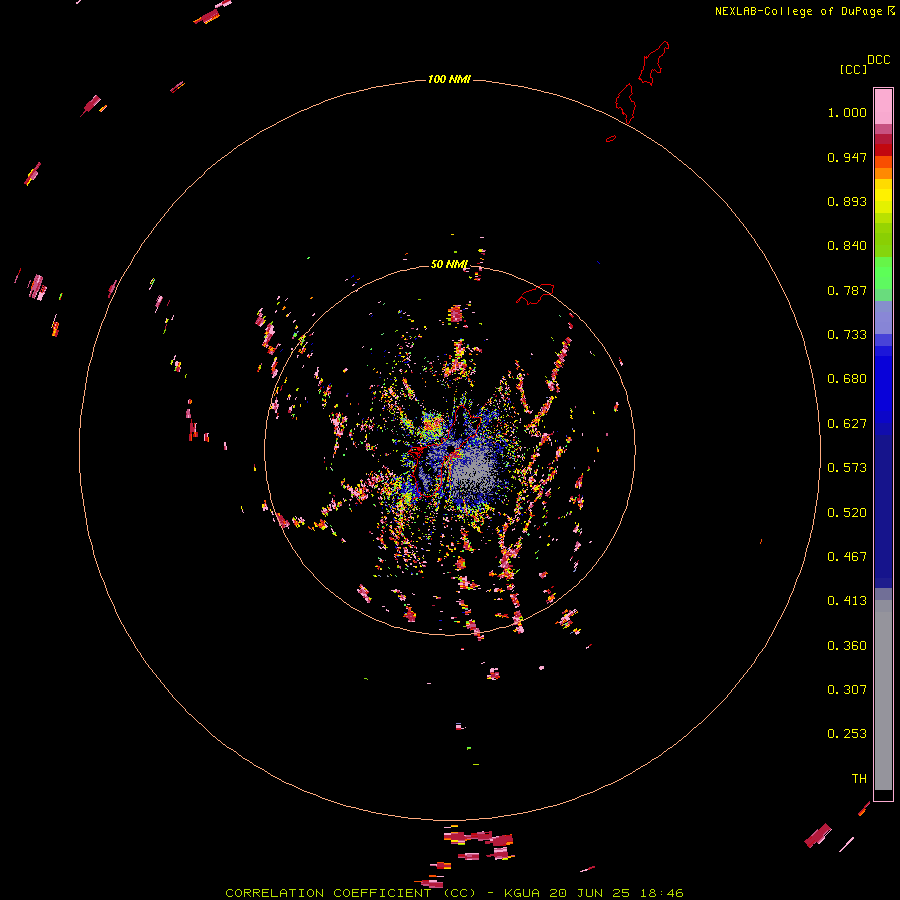The image size is (900, 900).
Task: Click the 0.520 color scale value
Action: (x=847, y=513)
